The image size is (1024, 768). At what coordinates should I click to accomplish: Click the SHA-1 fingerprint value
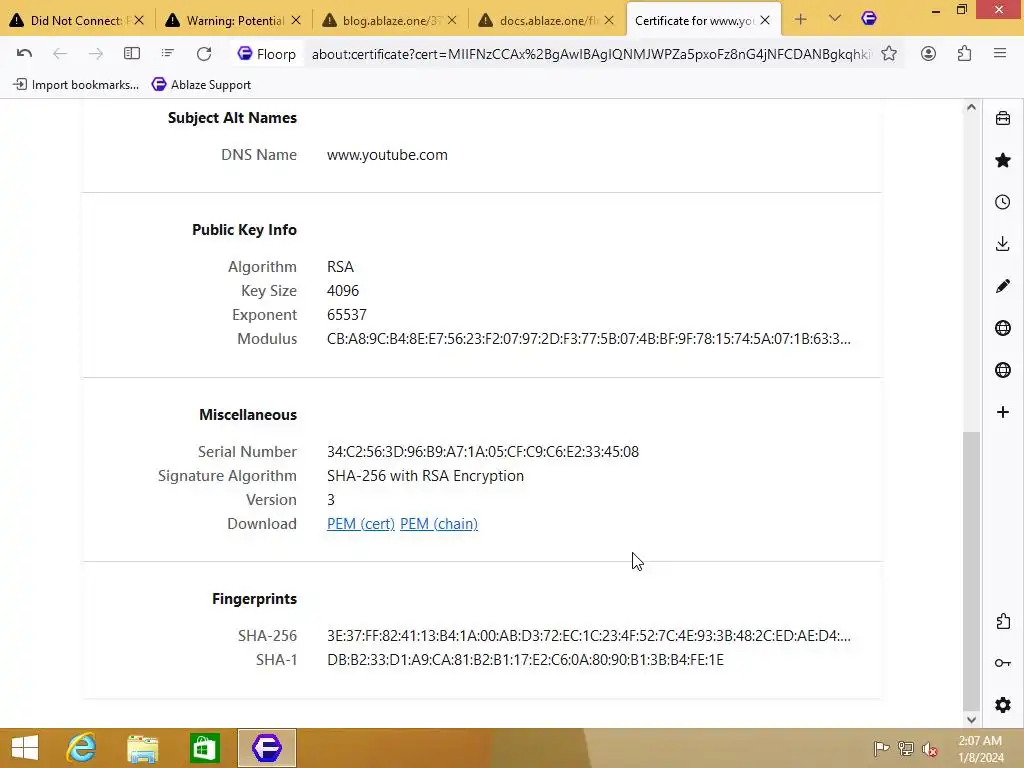click(525, 660)
